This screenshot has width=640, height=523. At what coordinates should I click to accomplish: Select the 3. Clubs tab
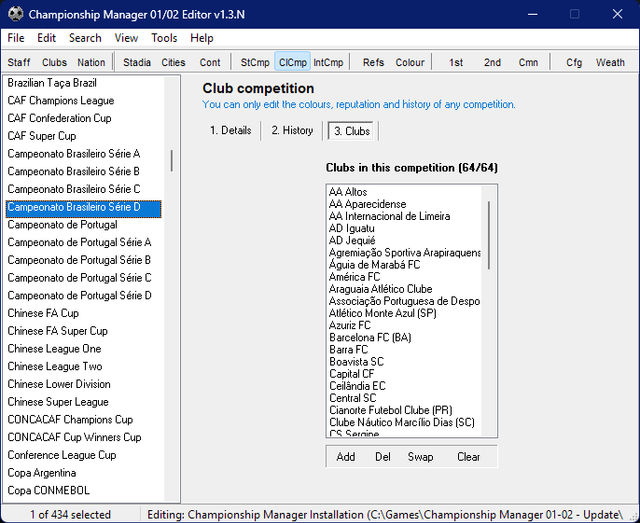[x=351, y=131]
